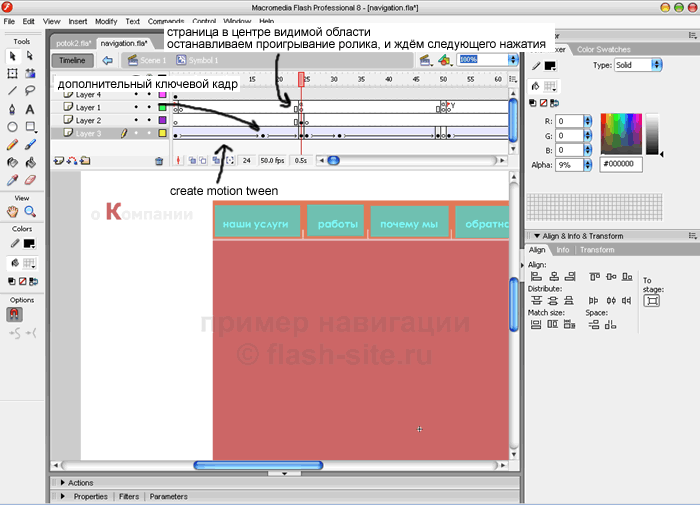This screenshot has height=505, width=700.
Task: Toggle visibility dot of Layer 1
Action: pyautogui.click(x=136, y=107)
